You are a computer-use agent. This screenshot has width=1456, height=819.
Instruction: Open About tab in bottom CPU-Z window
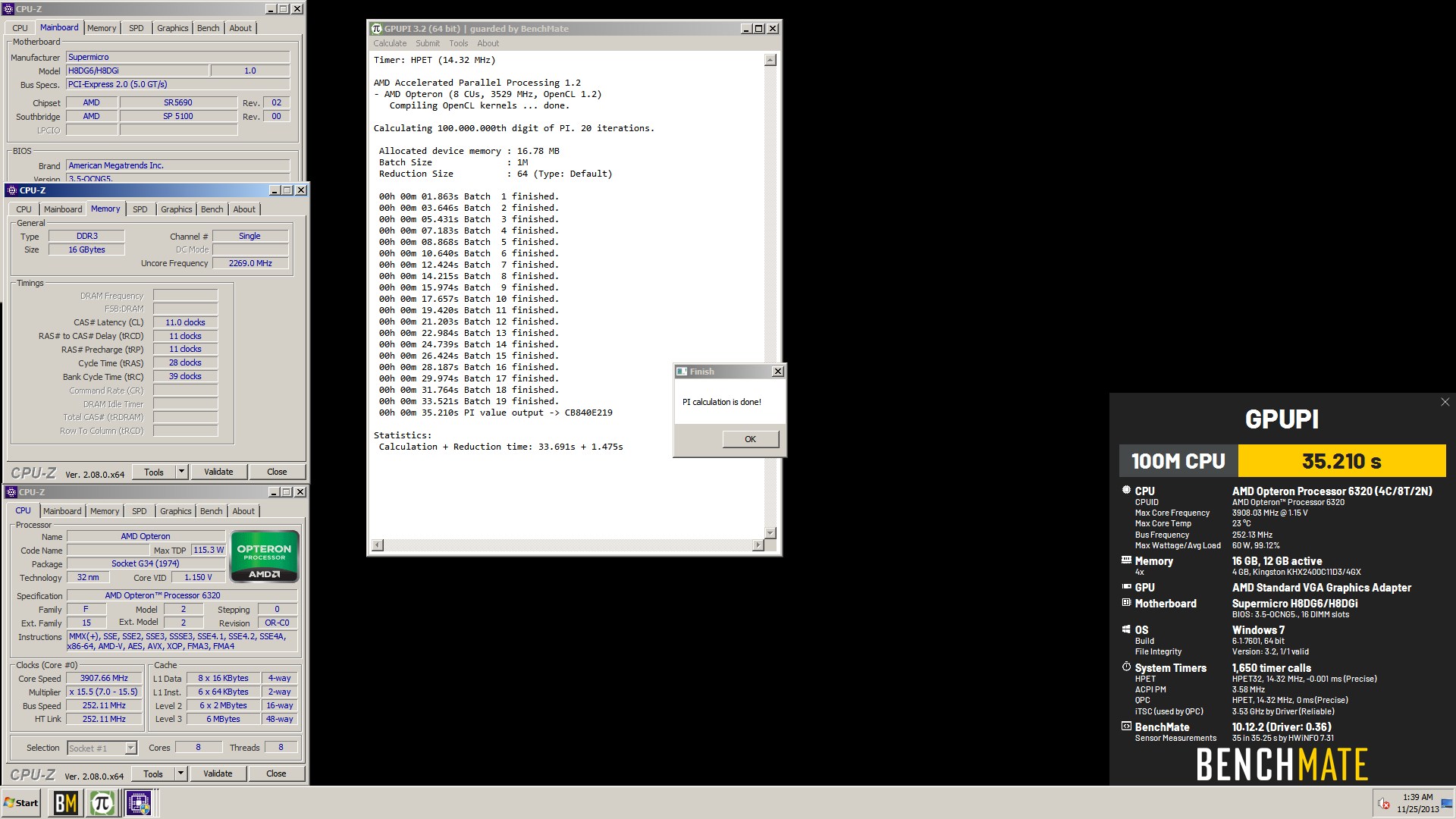(243, 511)
